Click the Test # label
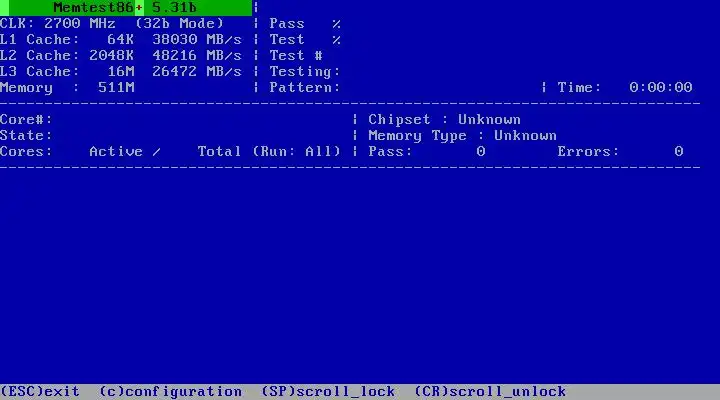The height and width of the screenshot is (400, 720). (296, 56)
